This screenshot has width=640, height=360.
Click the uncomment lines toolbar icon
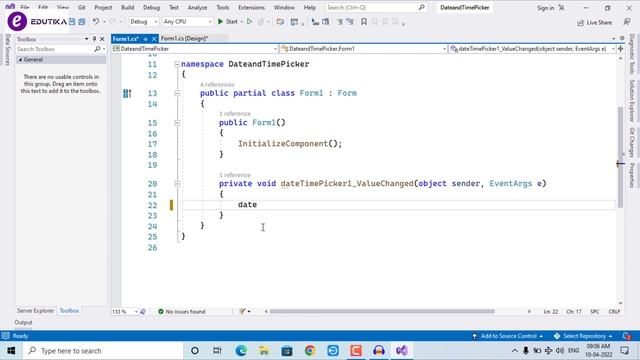[x=350, y=22]
